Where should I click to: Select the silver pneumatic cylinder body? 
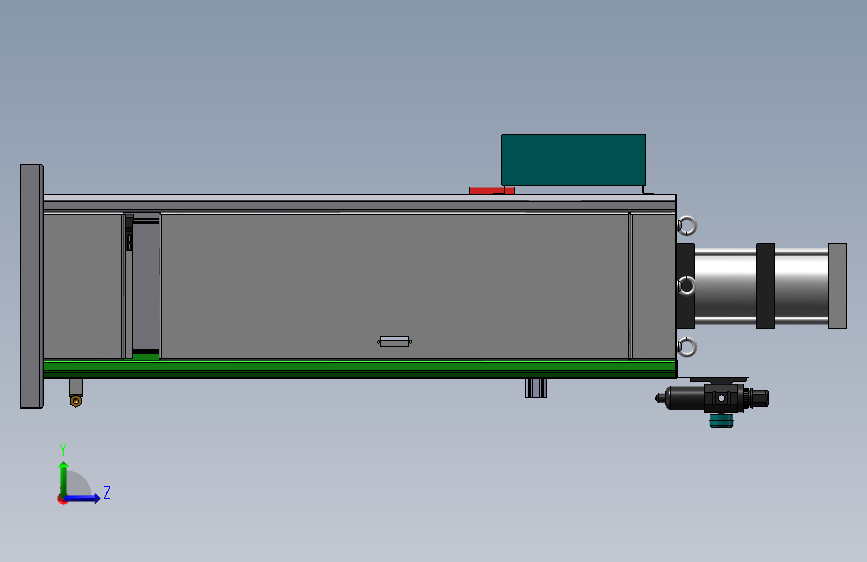(761, 285)
